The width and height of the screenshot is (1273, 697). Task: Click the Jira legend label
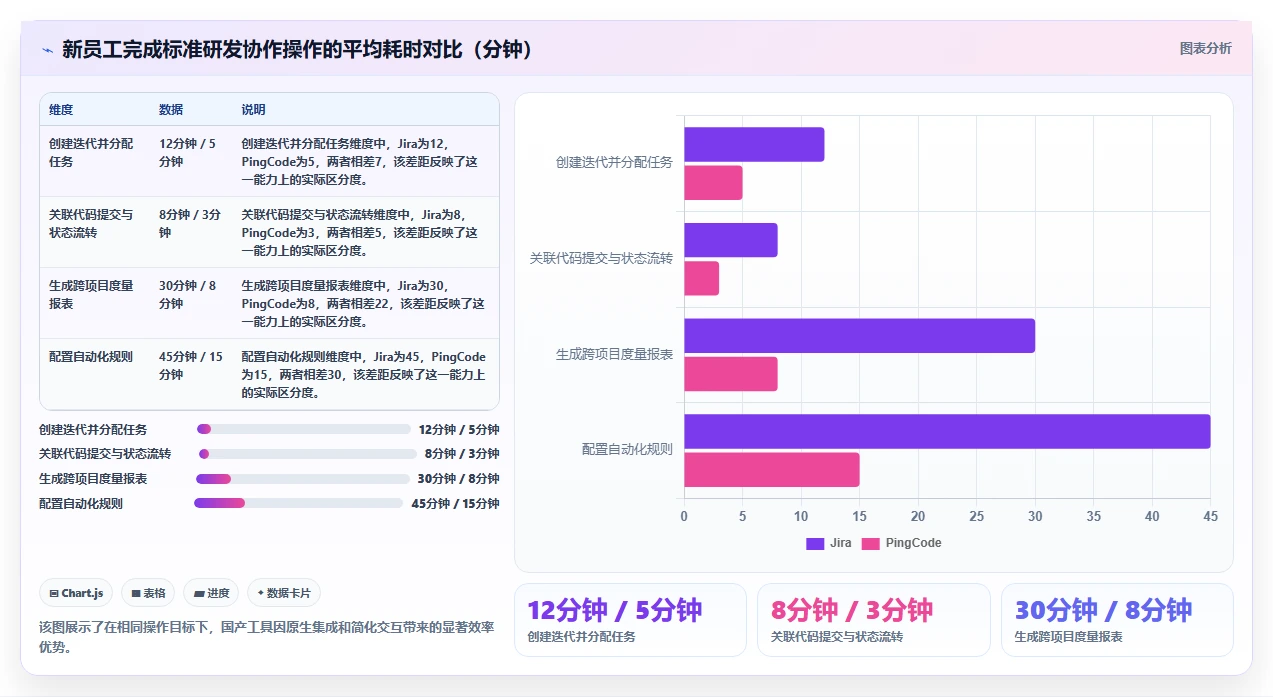(841, 543)
